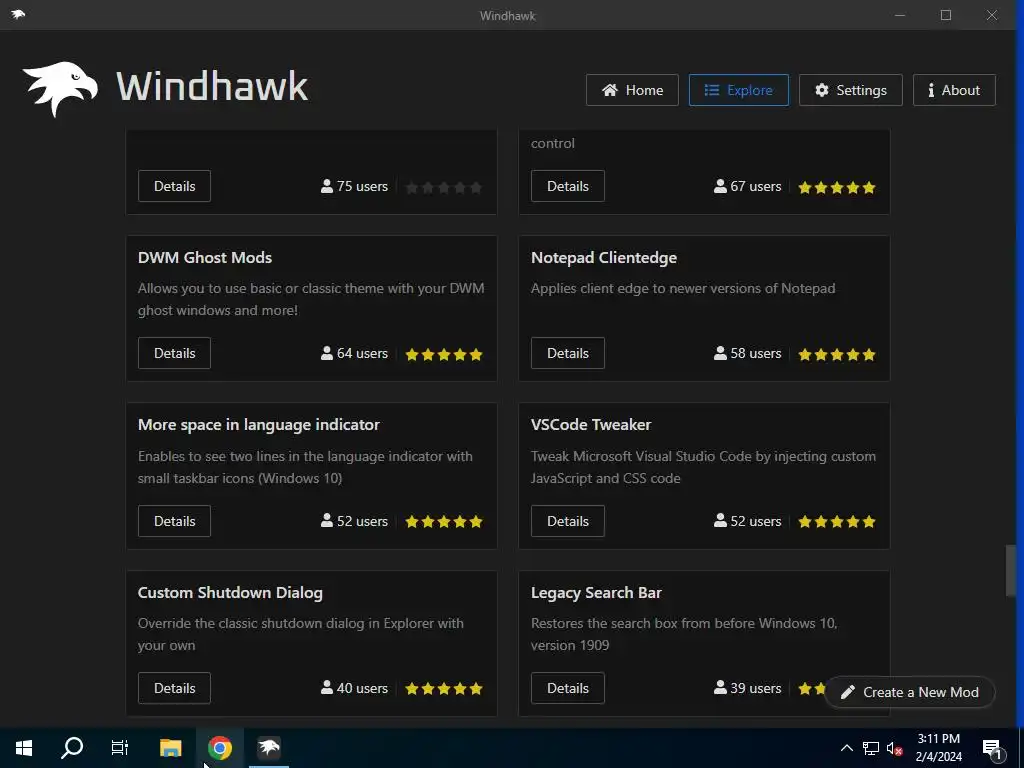Open File Explorer from the taskbar
The height and width of the screenshot is (768, 1024).
coord(170,748)
